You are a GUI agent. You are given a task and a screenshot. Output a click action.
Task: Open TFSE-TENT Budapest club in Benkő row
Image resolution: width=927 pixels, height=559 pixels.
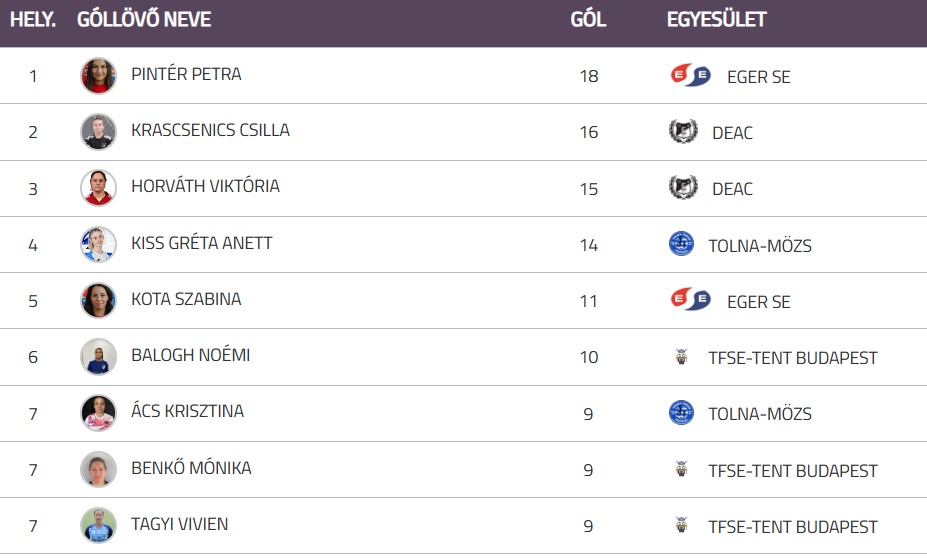point(792,470)
